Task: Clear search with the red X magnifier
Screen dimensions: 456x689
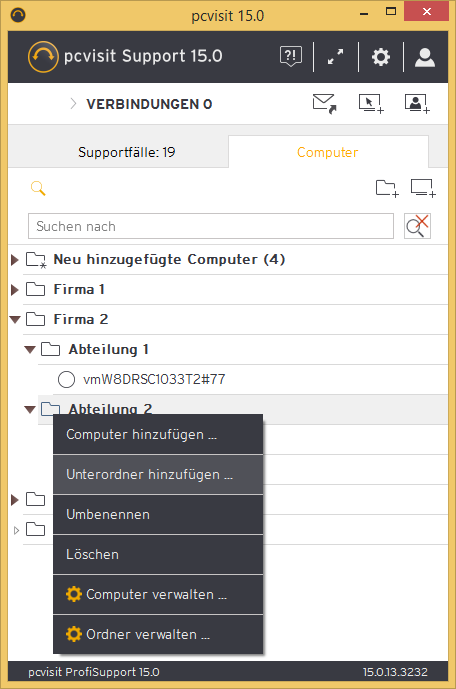Action: click(417, 226)
